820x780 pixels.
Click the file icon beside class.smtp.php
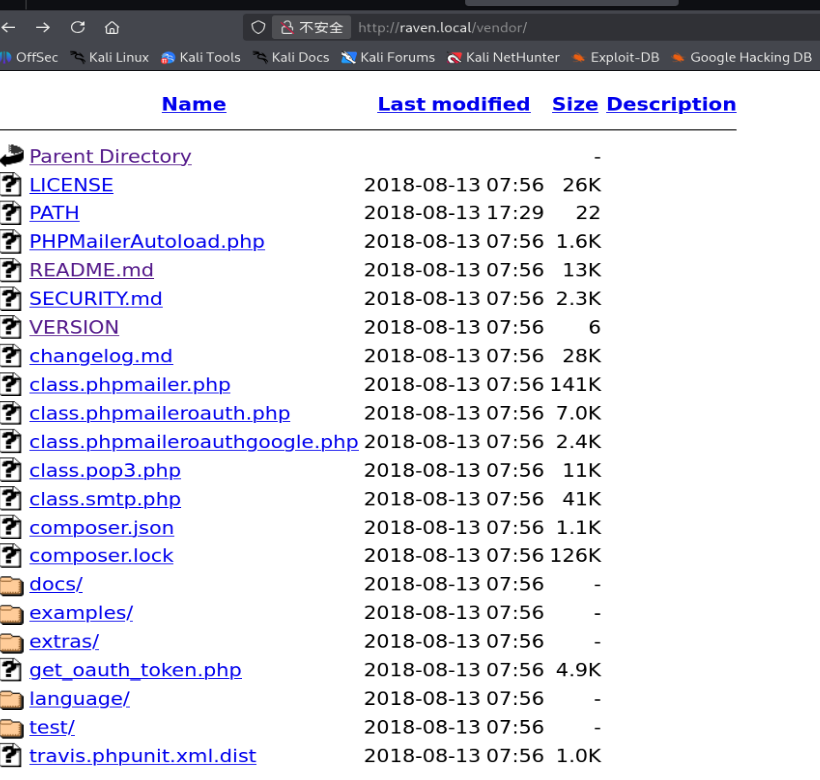11,499
